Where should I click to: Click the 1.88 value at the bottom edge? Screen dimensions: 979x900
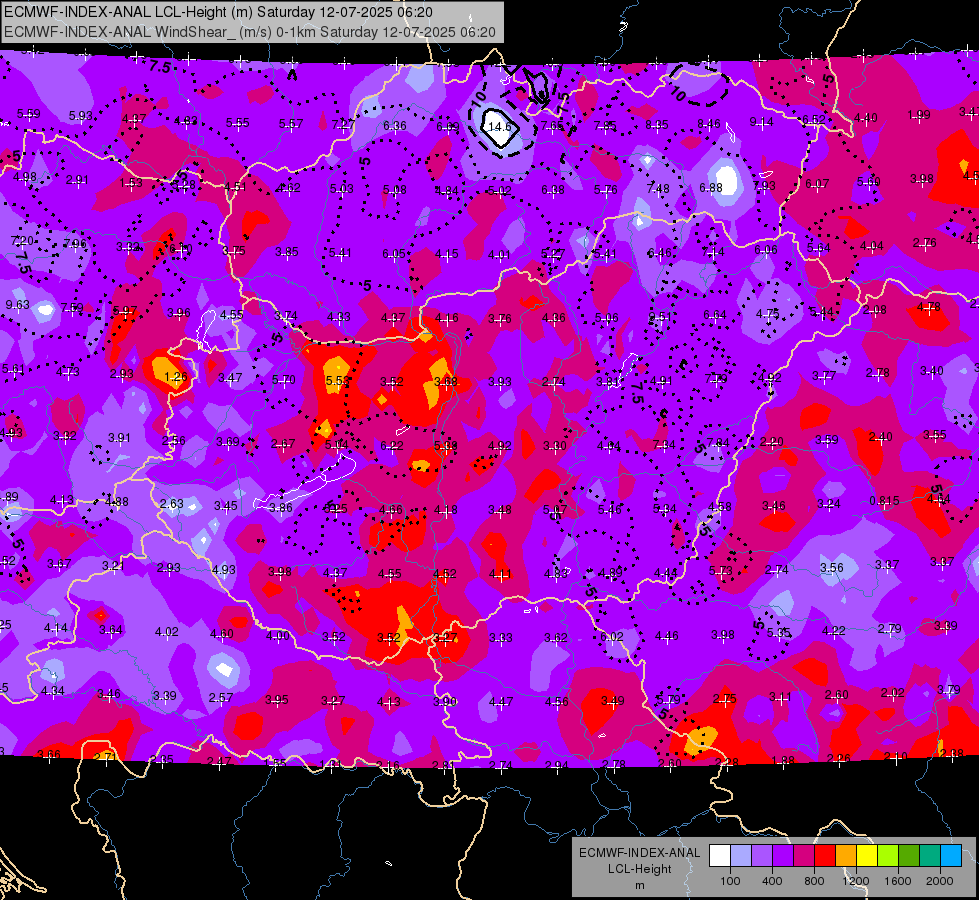pyautogui.click(x=783, y=761)
